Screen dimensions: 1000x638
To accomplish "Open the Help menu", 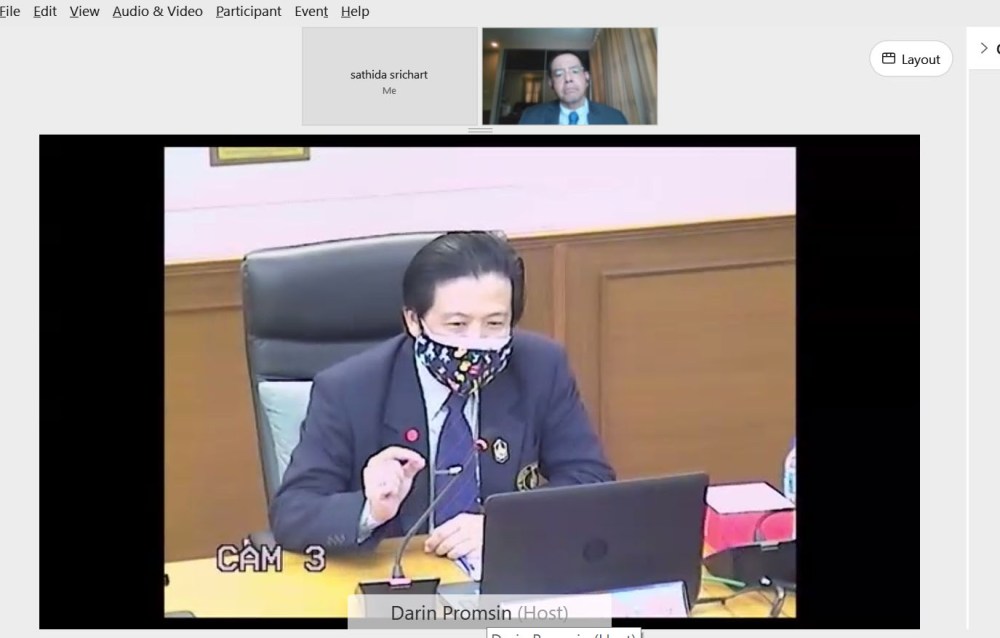I will (x=355, y=11).
